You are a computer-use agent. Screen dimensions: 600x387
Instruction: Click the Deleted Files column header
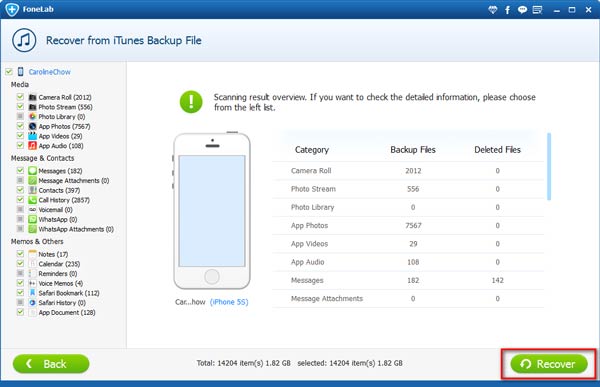[497, 150]
